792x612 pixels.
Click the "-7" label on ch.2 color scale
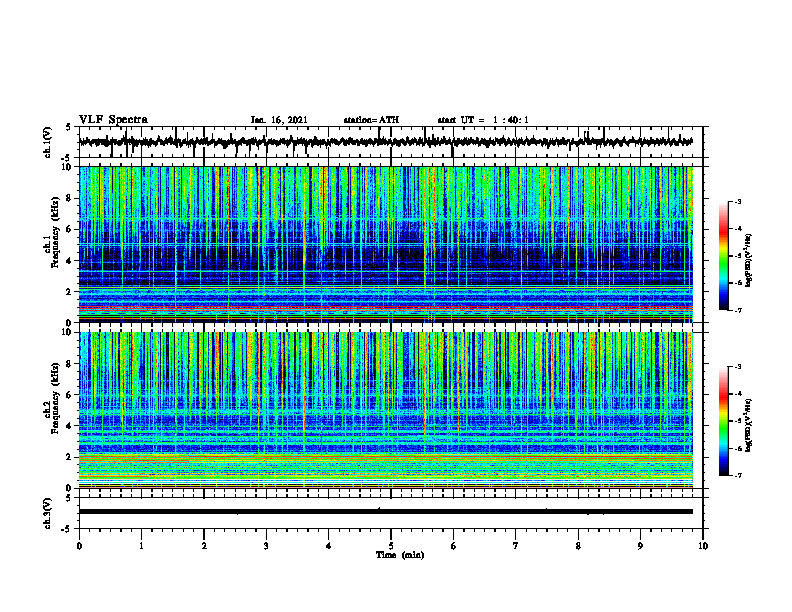(x=737, y=475)
